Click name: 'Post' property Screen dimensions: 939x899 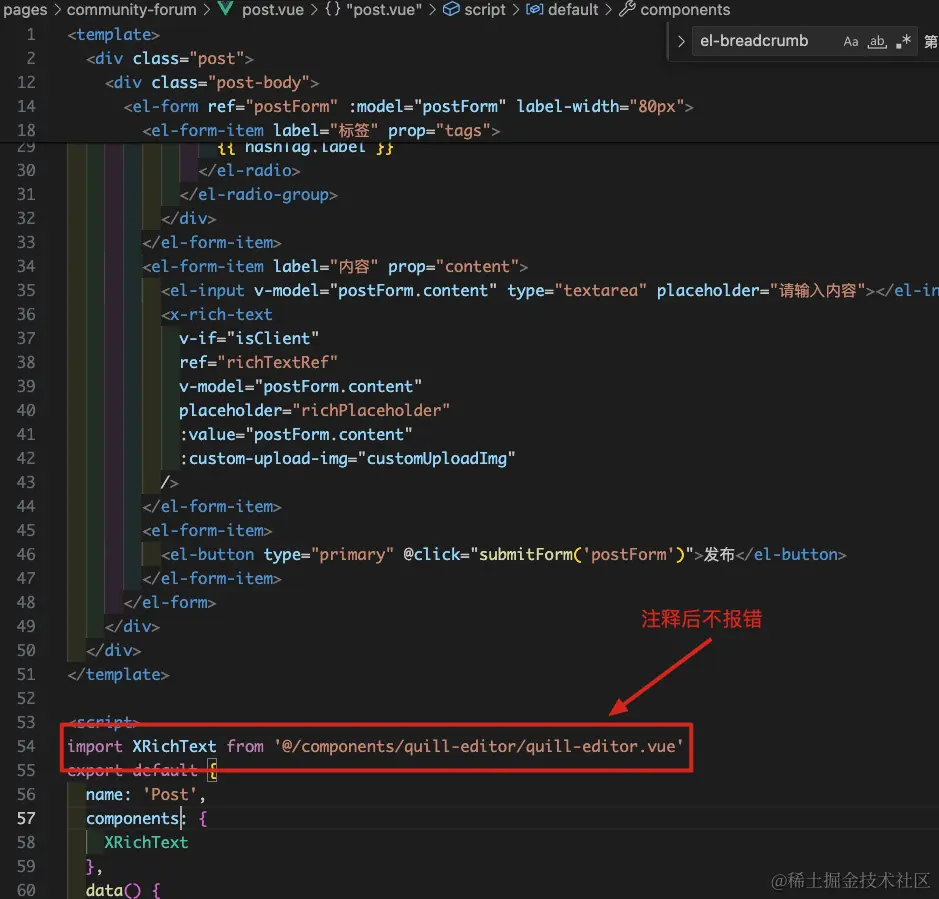click(x=146, y=794)
